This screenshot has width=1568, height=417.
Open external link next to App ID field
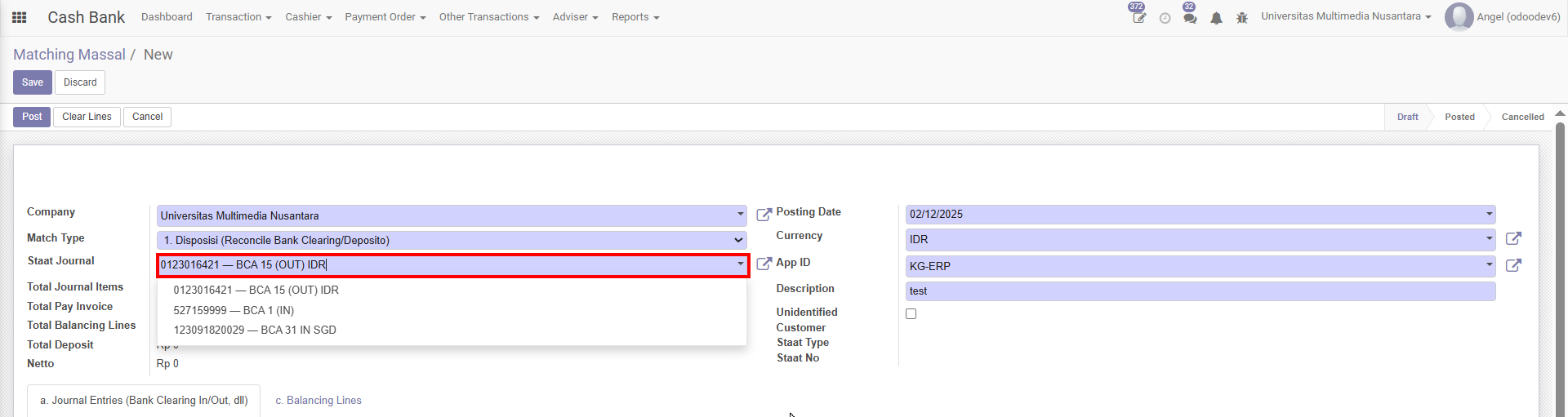pos(1513,265)
